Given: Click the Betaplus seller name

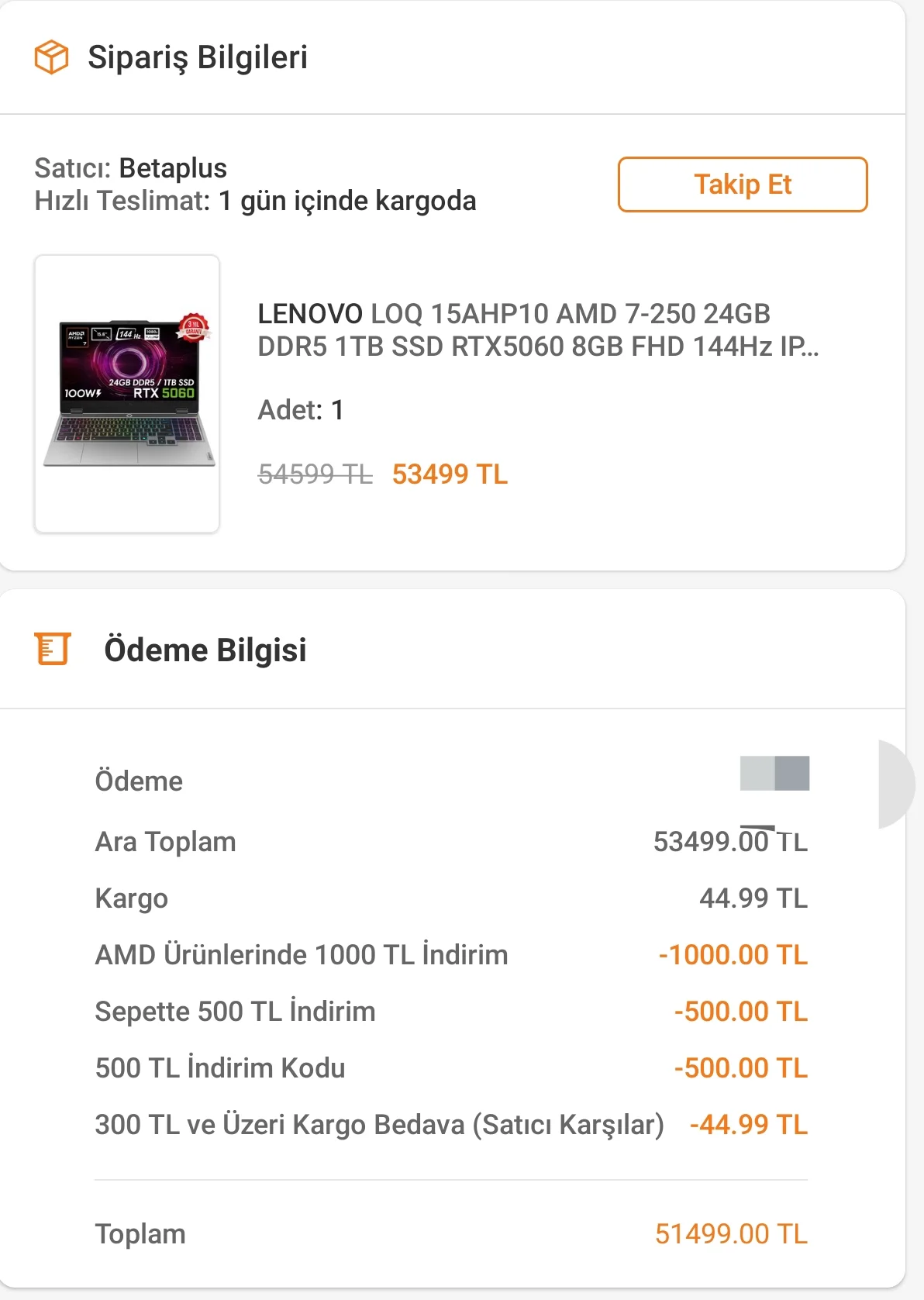Looking at the screenshot, I should tap(173, 168).
